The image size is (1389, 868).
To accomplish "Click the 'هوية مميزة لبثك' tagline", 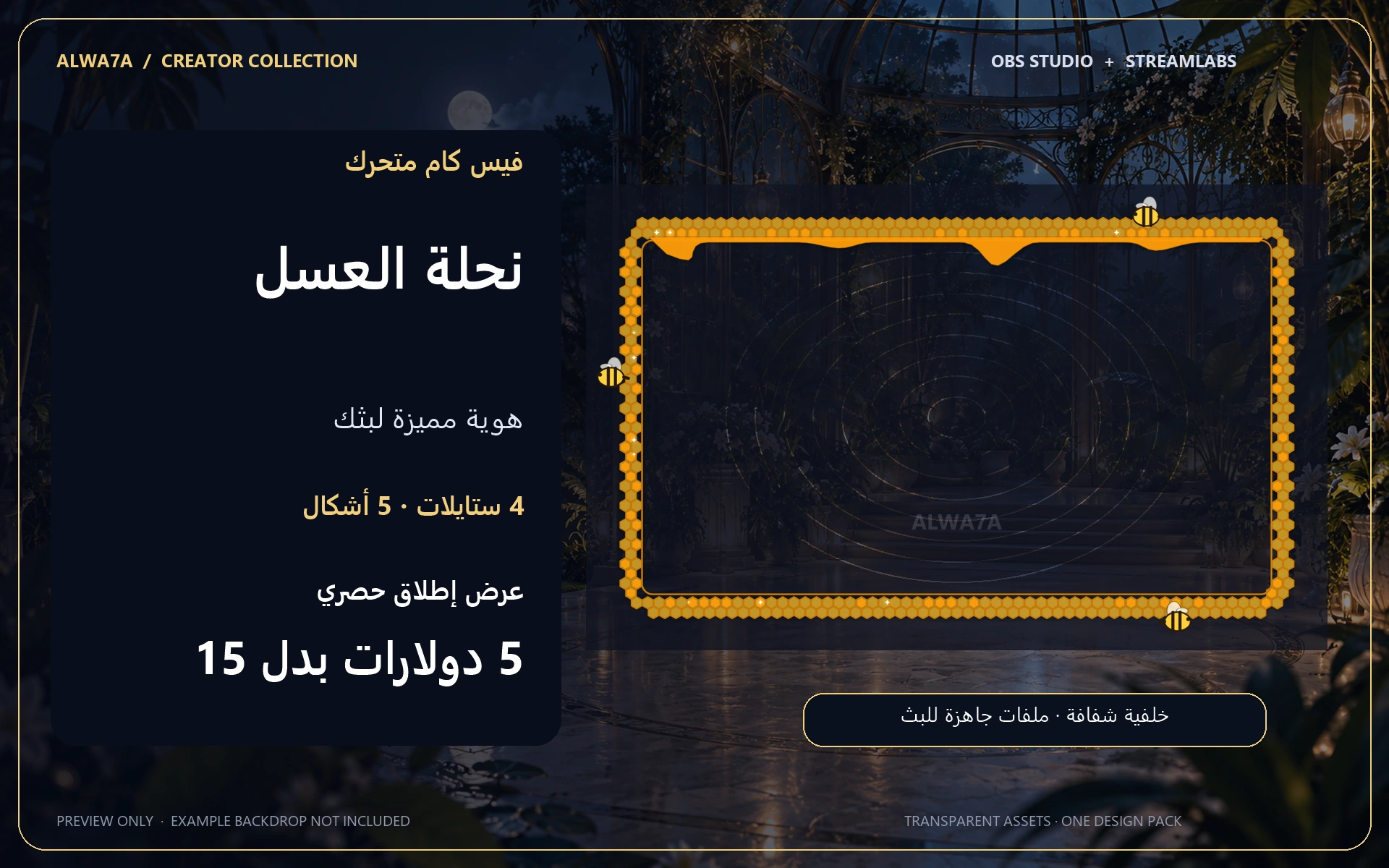I will (x=428, y=420).
